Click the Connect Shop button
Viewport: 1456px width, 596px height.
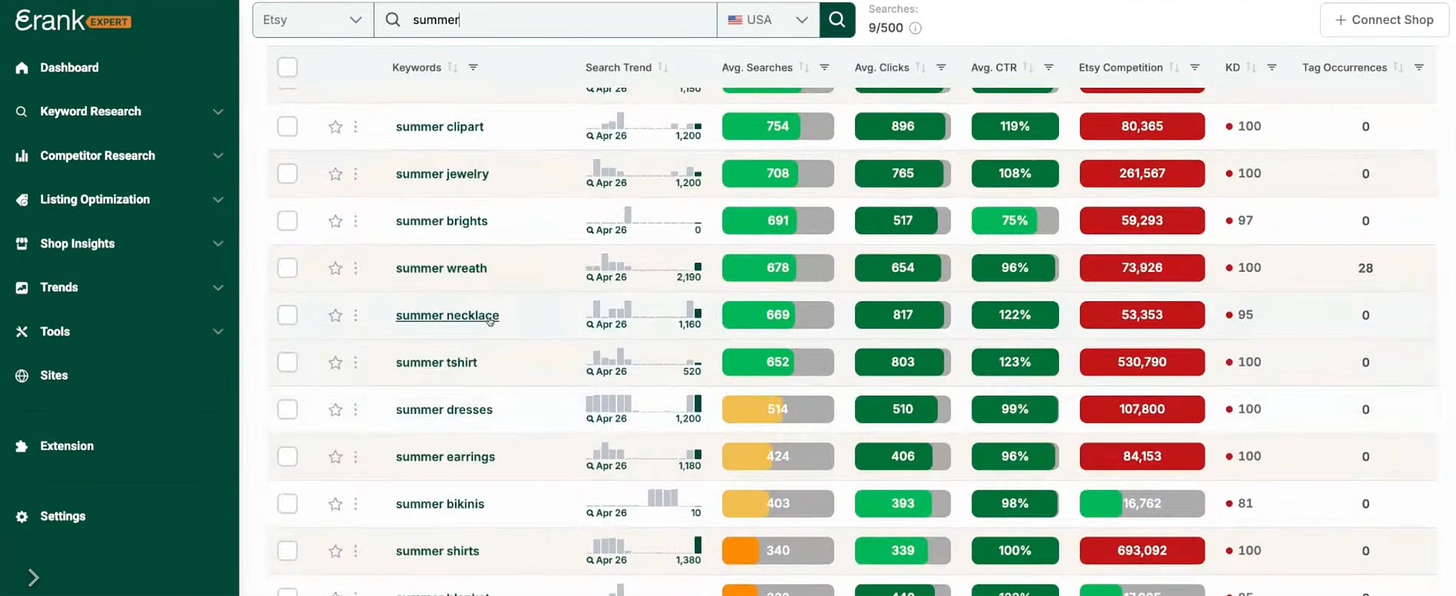1384,20
